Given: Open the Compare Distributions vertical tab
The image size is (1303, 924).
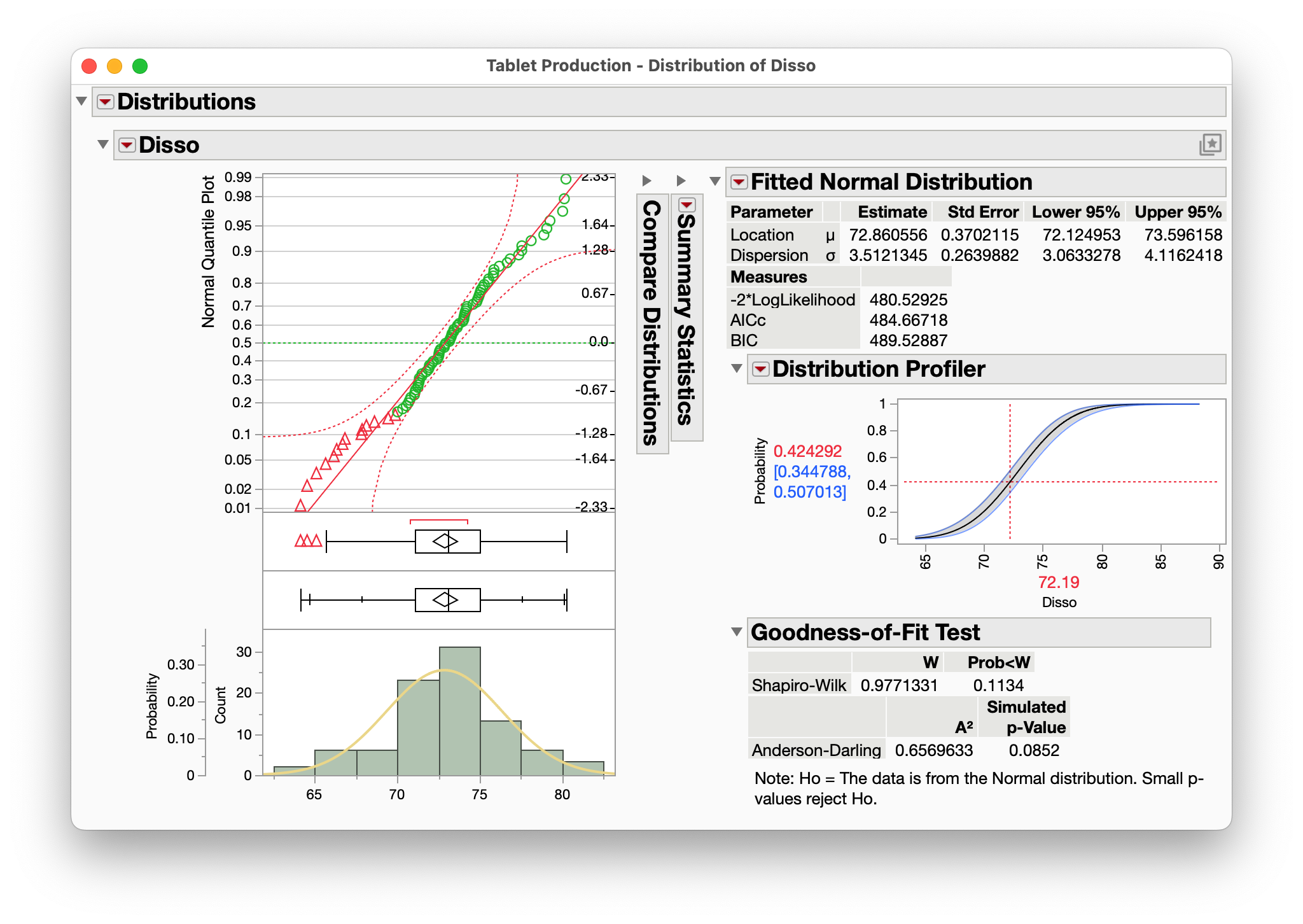Looking at the screenshot, I should pos(652,323).
